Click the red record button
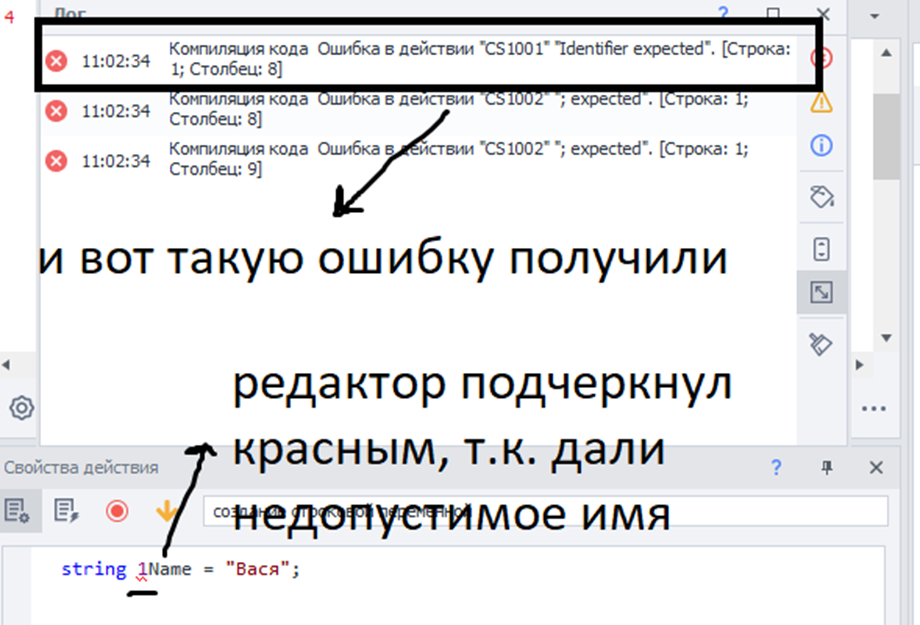 117,511
